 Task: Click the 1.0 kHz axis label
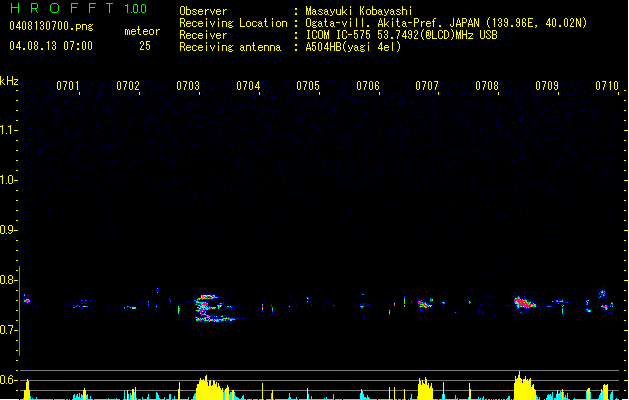pyautogui.click(x=8, y=180)
